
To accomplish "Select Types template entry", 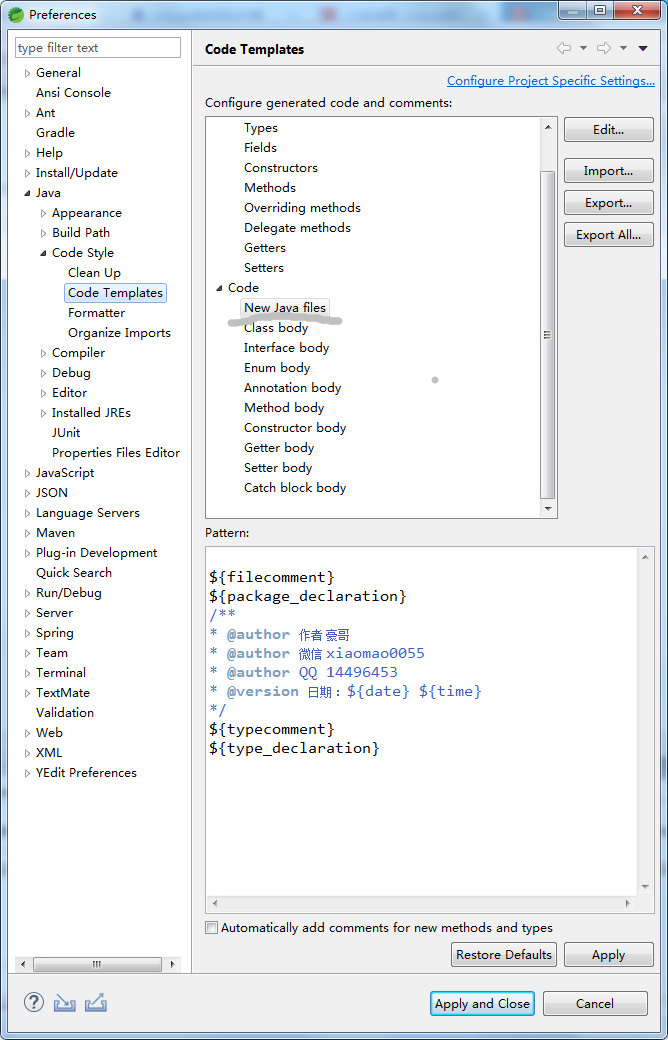I will coord(261,128).
